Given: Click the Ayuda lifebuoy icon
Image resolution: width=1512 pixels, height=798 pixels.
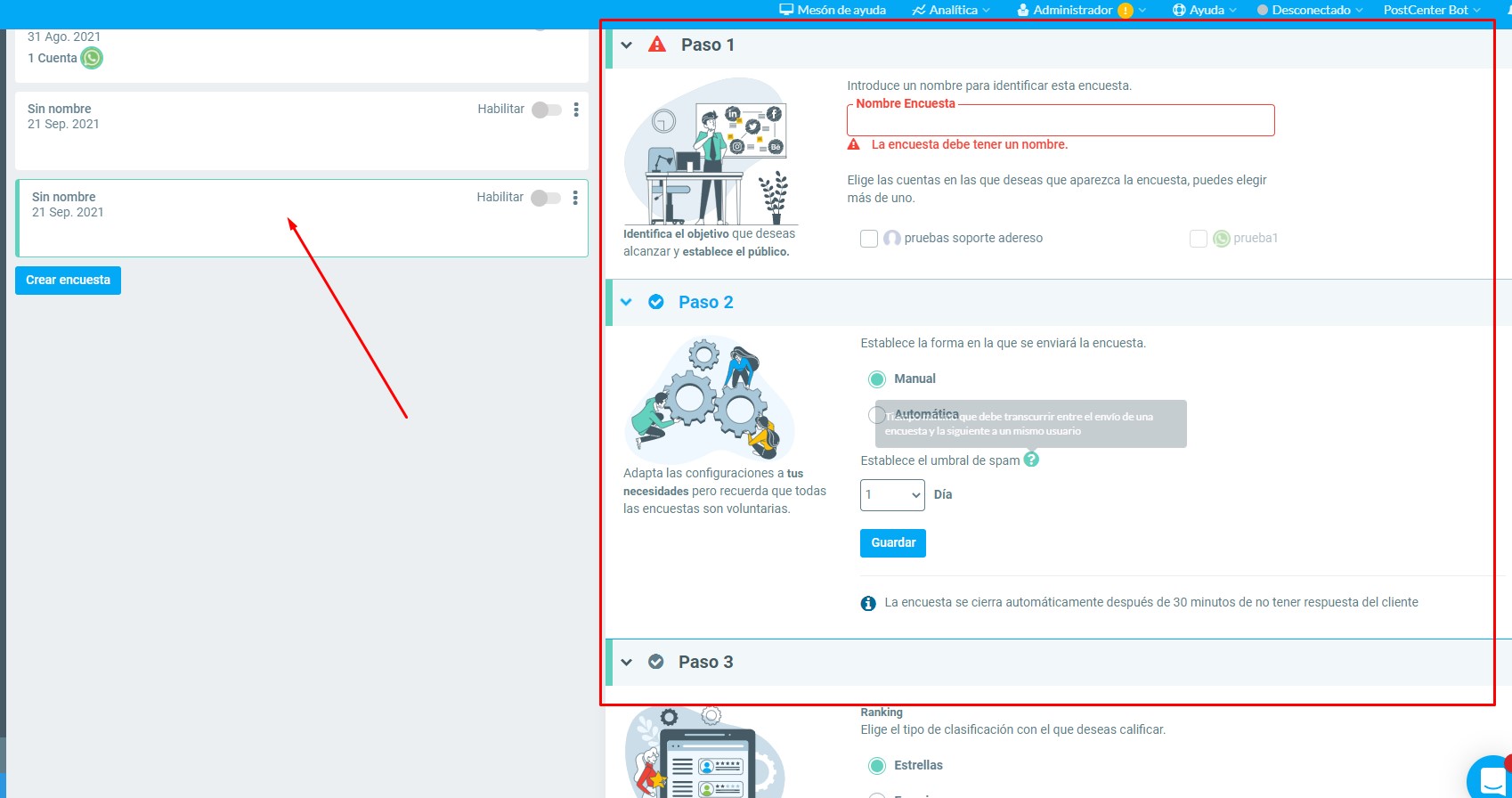Looking at the screenshot, I should [x=1179, y=10].
